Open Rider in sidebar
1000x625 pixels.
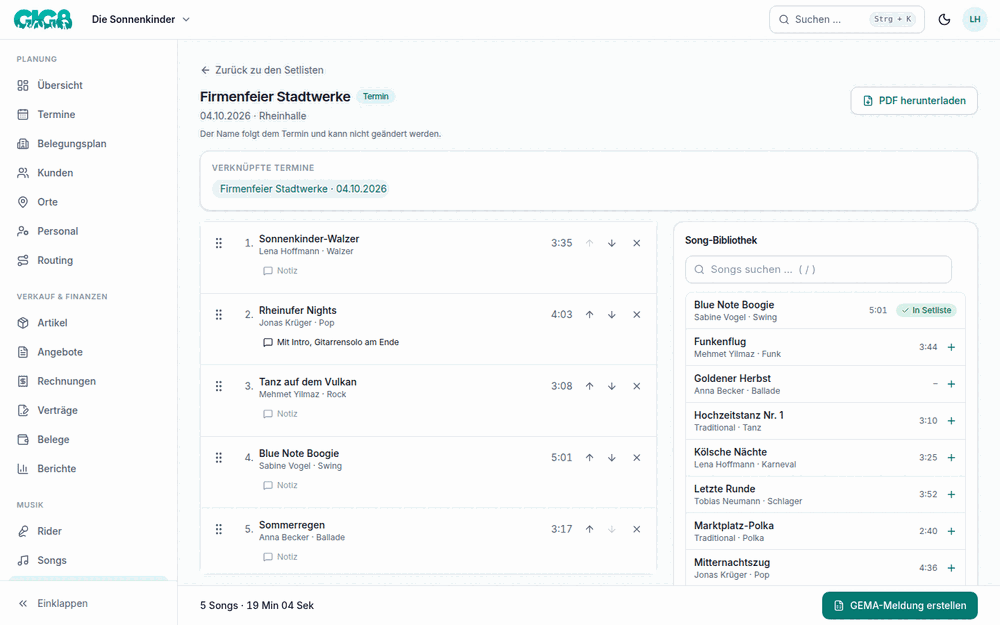click(88, 531)
